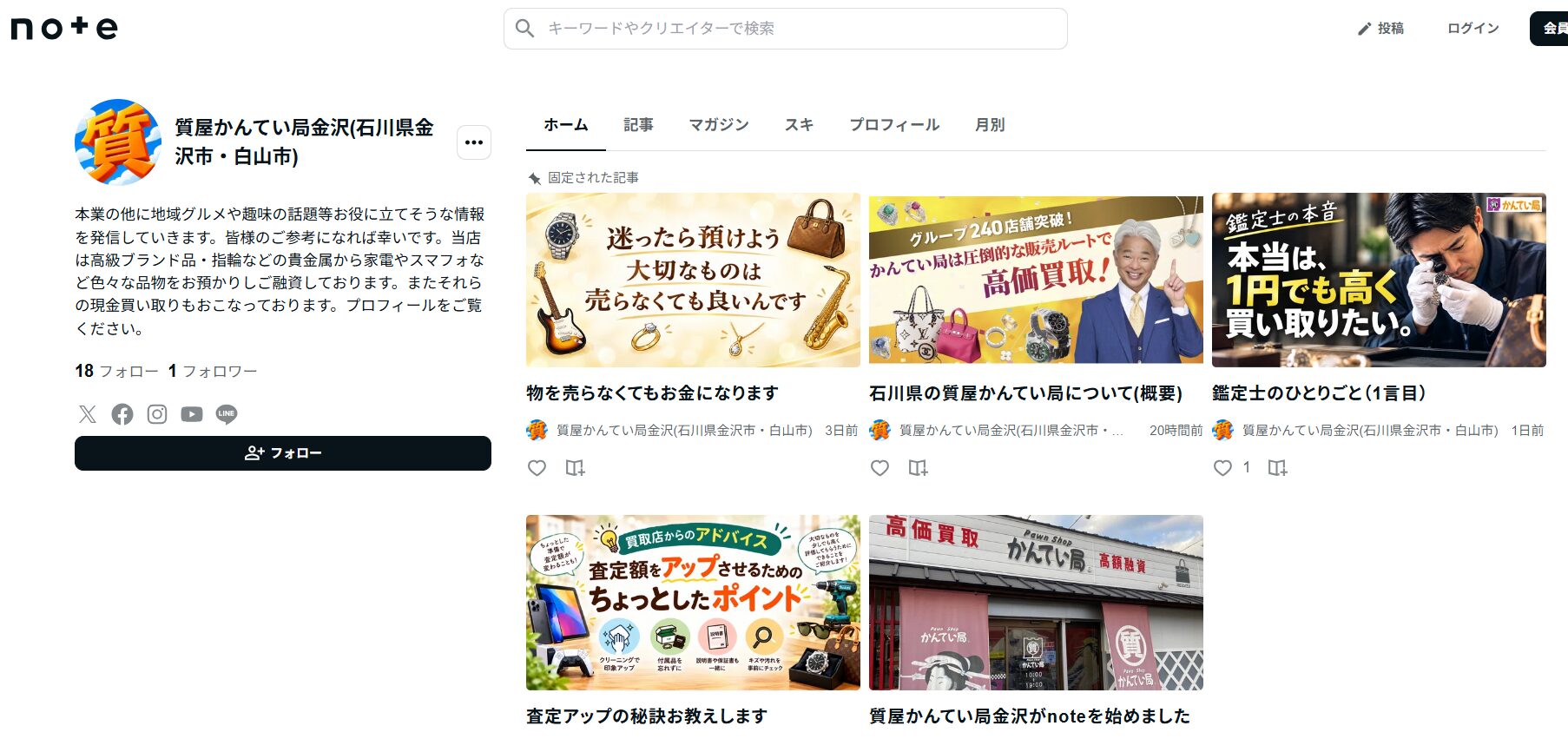Open the YouTube profile link icon
Viewport: 1568px width, 739px height.
point(192,414)
